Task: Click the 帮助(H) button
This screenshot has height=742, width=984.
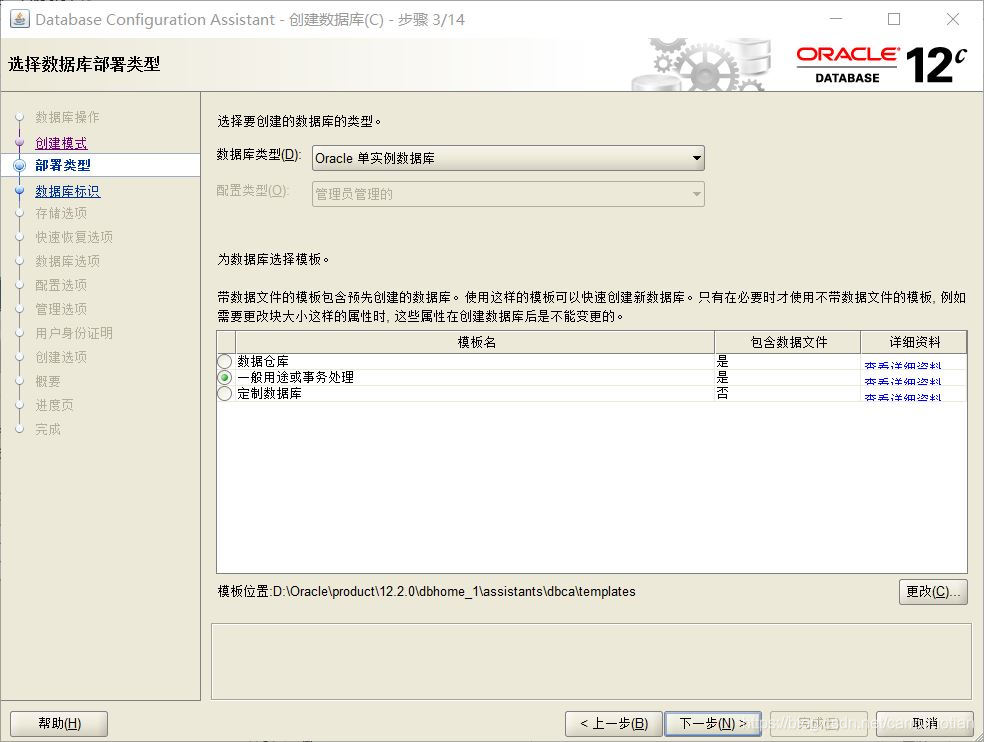Action: [59, 724]
